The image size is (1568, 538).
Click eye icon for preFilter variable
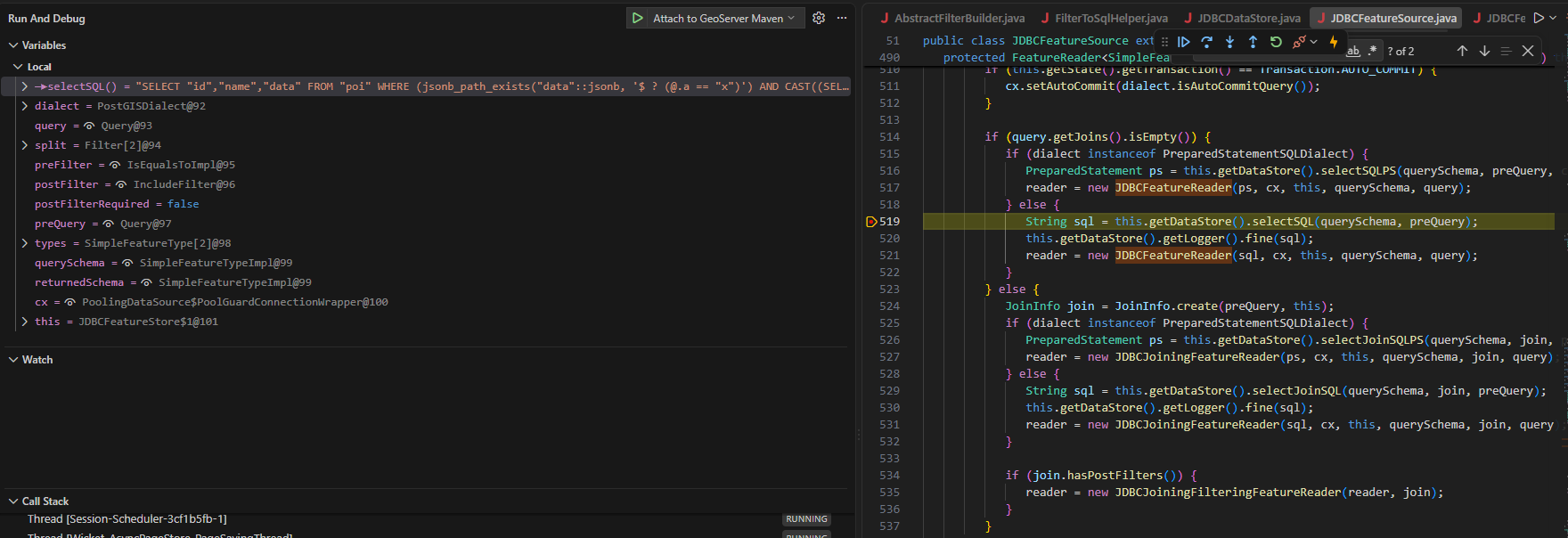[x=115, y=165]
